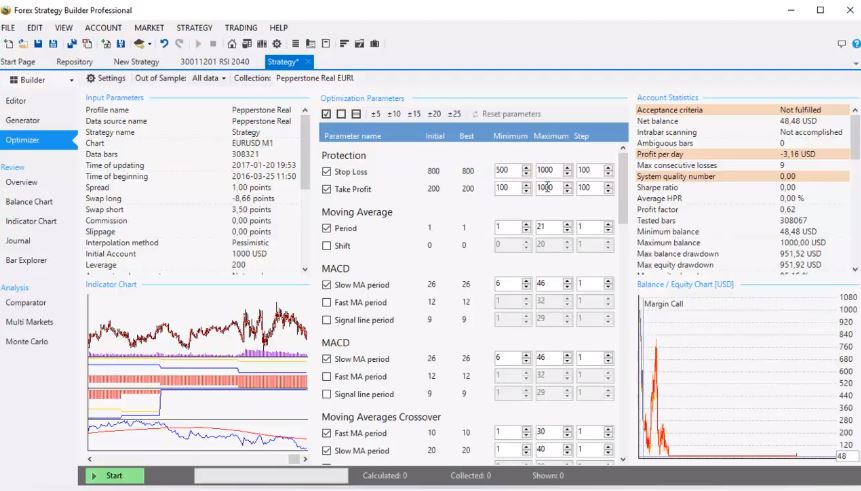This screenshot has width=861, height=491.
Task: Click the green Start button
Action: point(115,476)
